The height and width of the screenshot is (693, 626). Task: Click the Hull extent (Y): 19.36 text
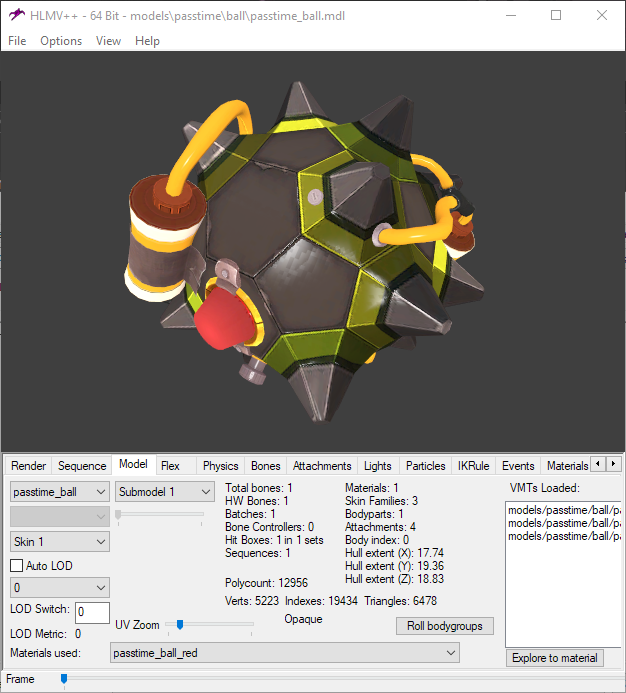point(394,566)
